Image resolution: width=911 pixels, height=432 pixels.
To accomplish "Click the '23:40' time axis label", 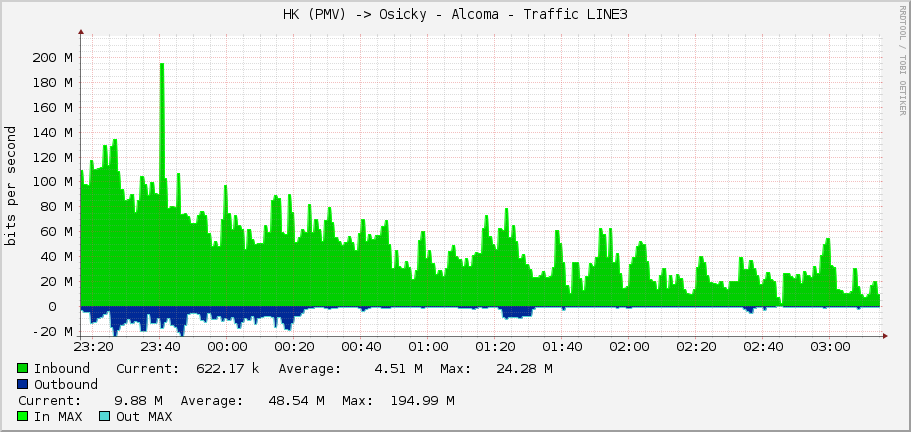I will pyautogui.click(x=161, y=347).
